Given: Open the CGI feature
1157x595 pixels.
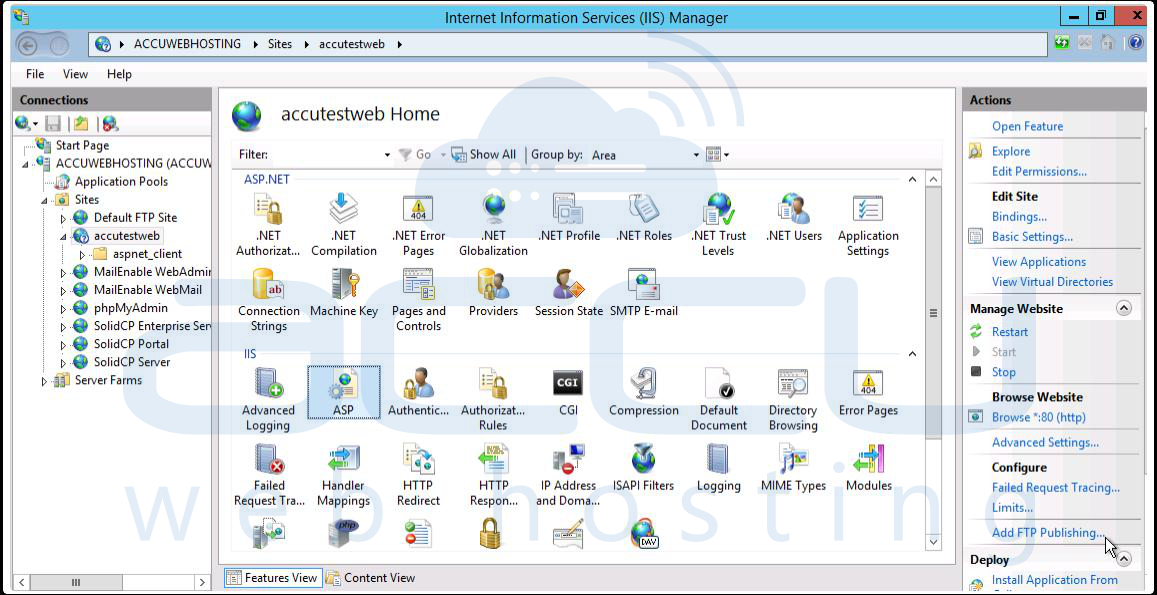Looking at the screenshot, I should 568,392.
